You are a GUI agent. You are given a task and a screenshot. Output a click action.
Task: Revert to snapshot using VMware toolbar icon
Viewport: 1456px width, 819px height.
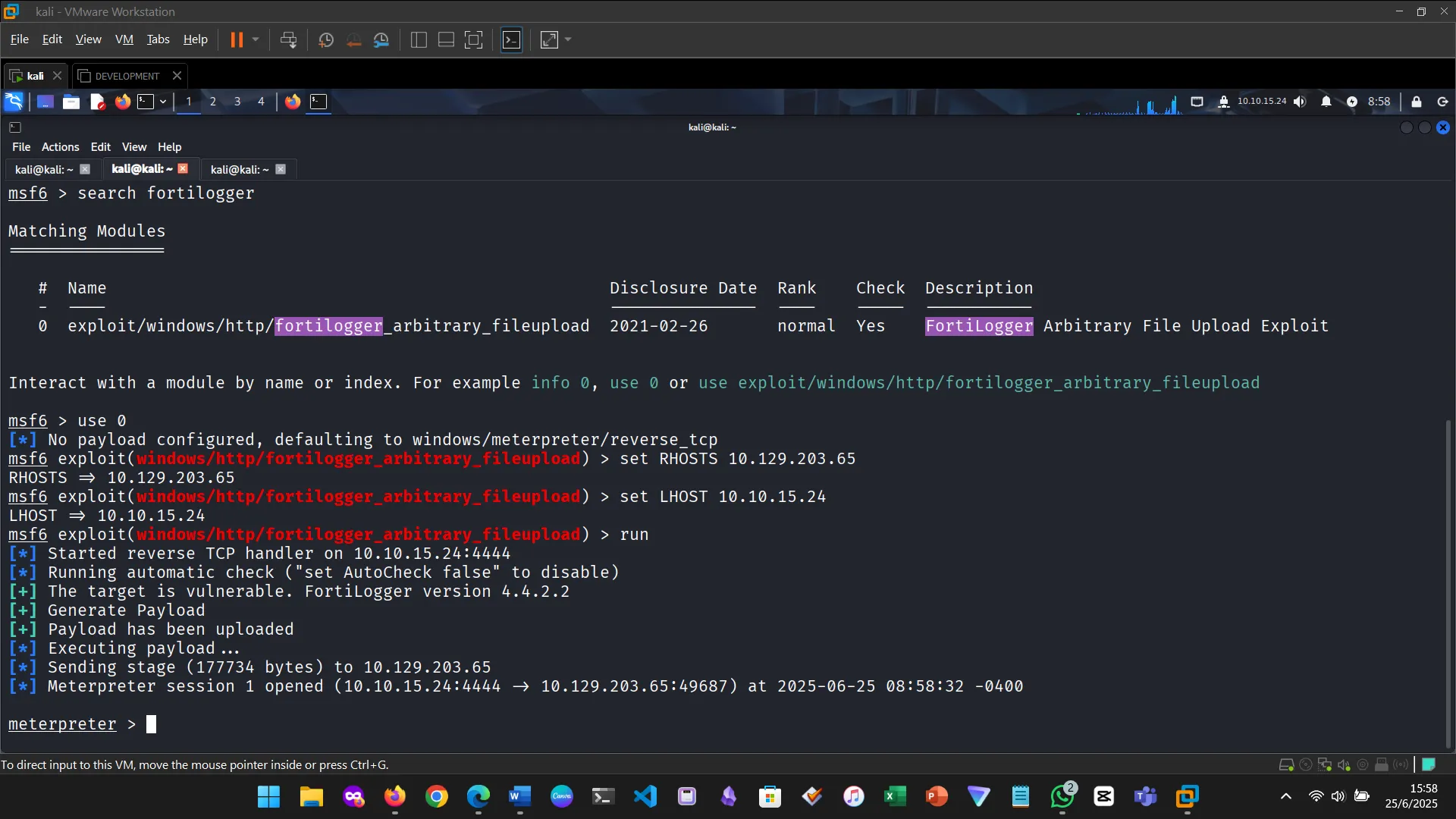coord(354,39)
